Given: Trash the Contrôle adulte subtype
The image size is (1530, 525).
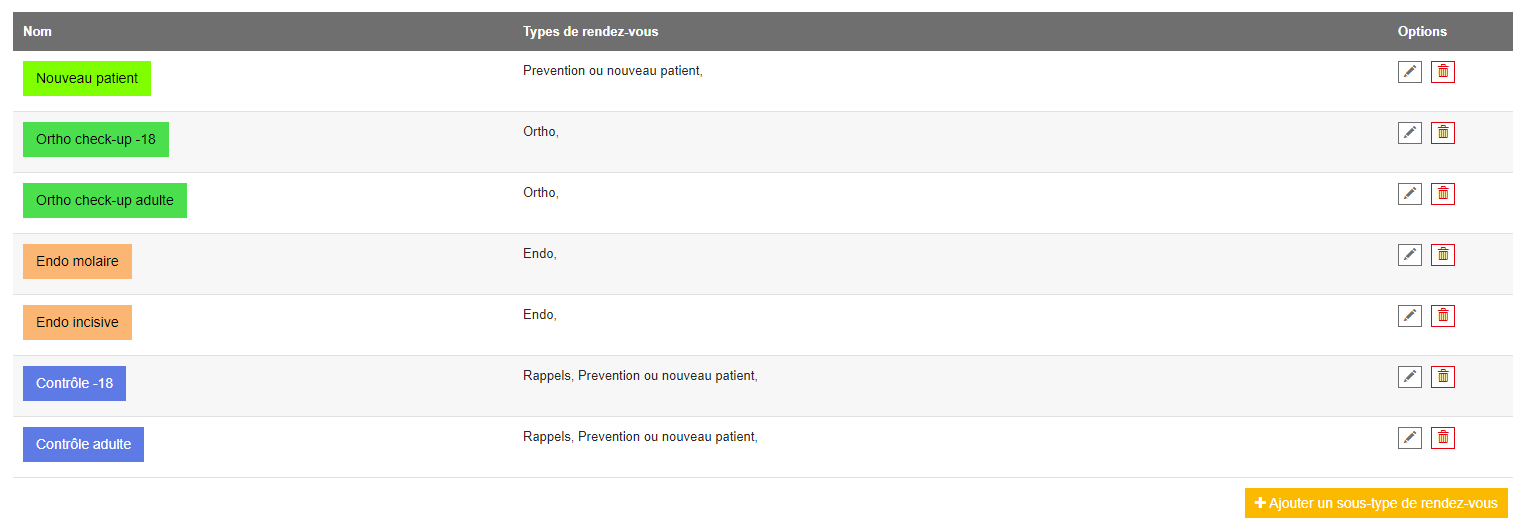Looking at the screenshot, I should [1443, 438].
